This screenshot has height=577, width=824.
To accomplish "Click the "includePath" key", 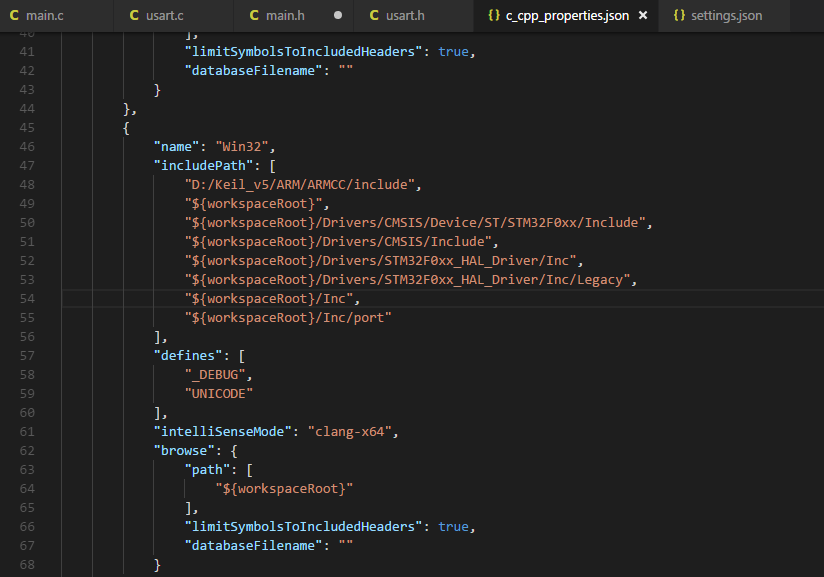I will 203,166.
